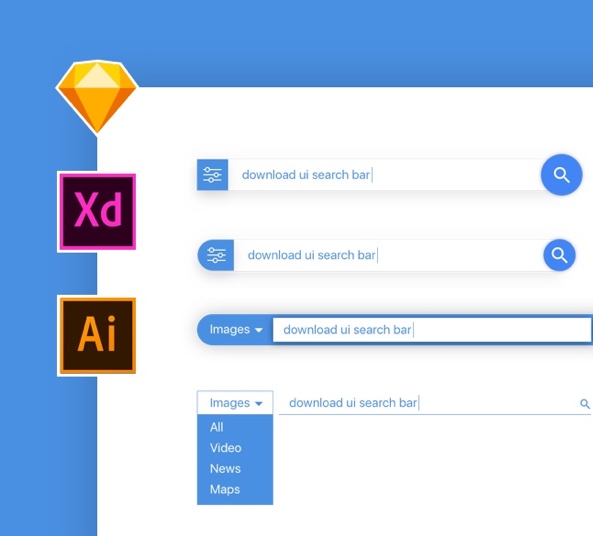Viewport: 593px width, 536px height.
Task: Click the Adobe Xd icon
Action: tap(97, 211)
